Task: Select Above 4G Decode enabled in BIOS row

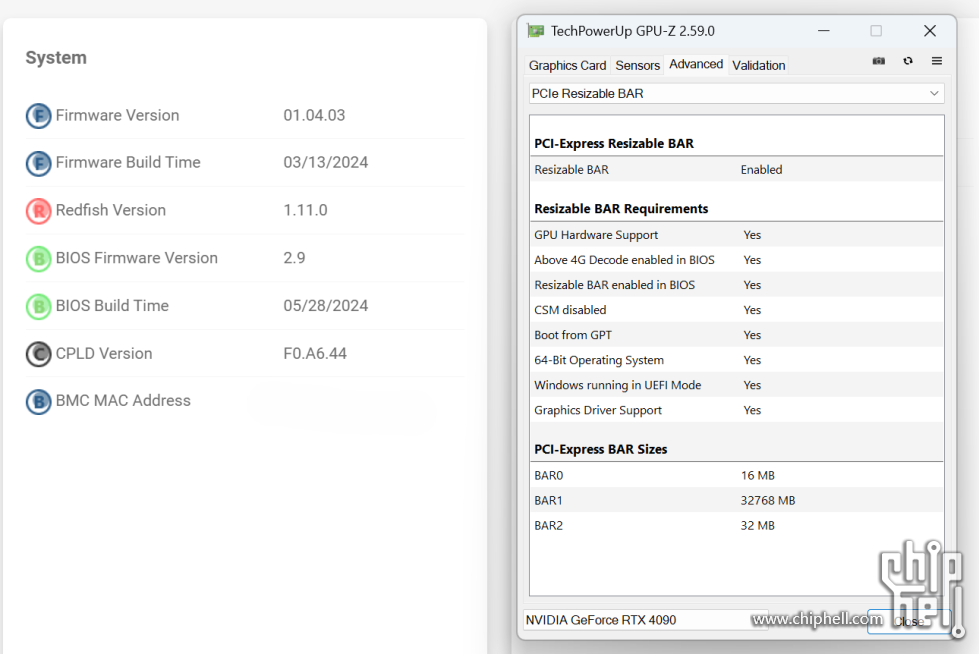Action: point(736,260)
